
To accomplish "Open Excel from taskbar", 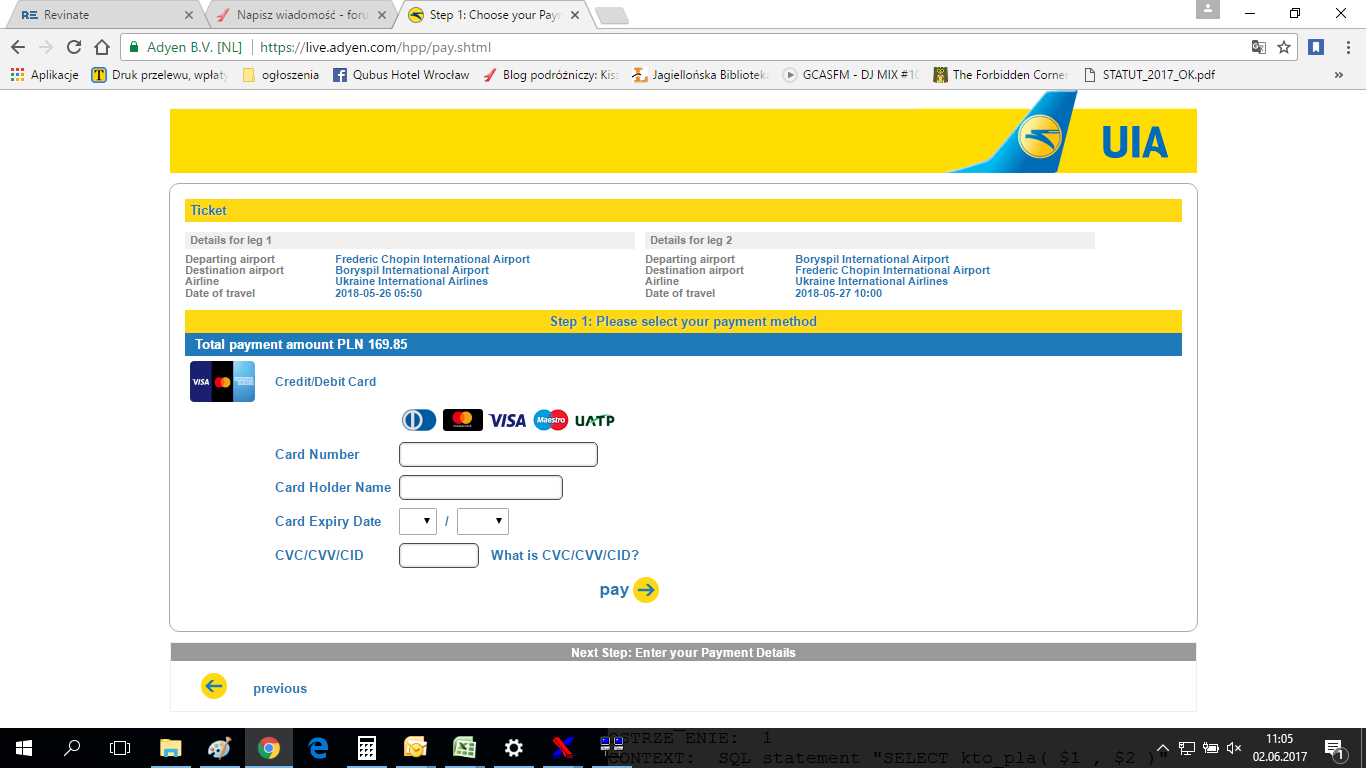I will click(464, 748).
